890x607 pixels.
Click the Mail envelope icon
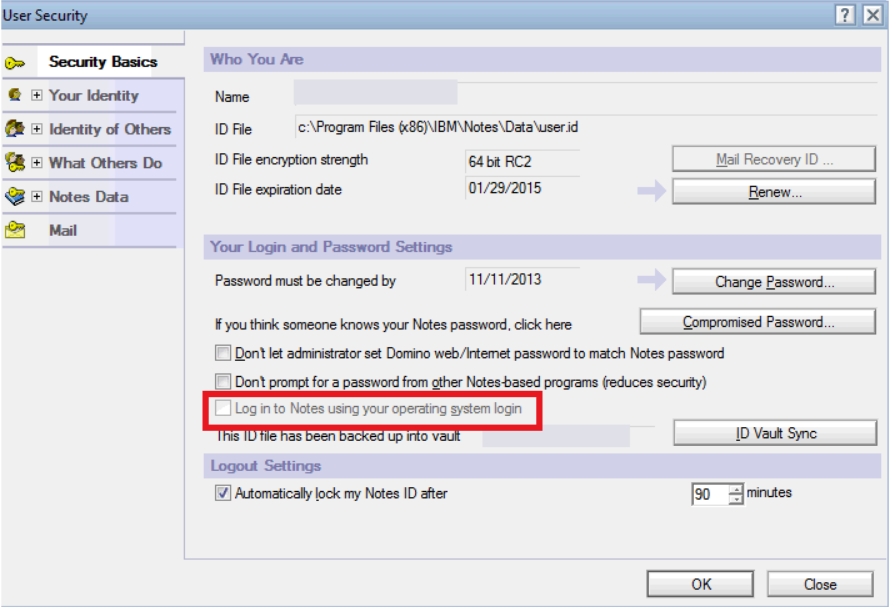coord(14,230)
